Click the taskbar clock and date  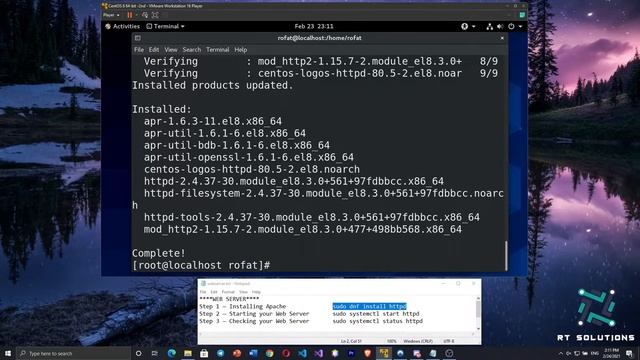[x=611, y=353]
